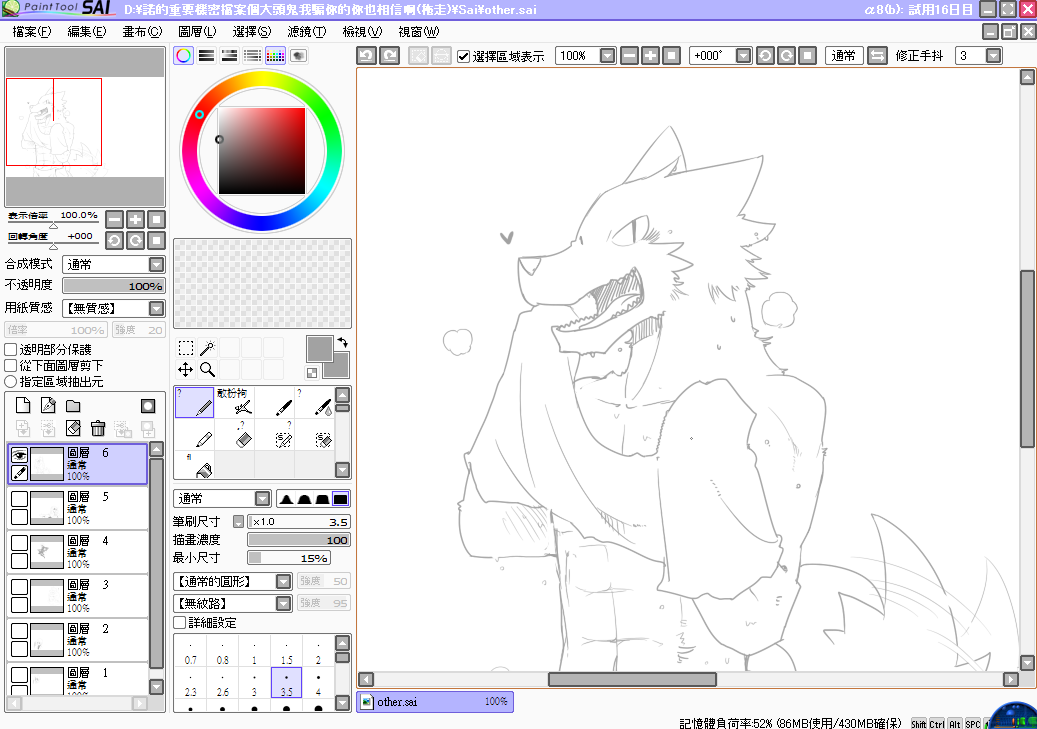Expand the 100% zoom level dropdown
The width and height of the screenshot is (1037, 729).
pos(607,56)
